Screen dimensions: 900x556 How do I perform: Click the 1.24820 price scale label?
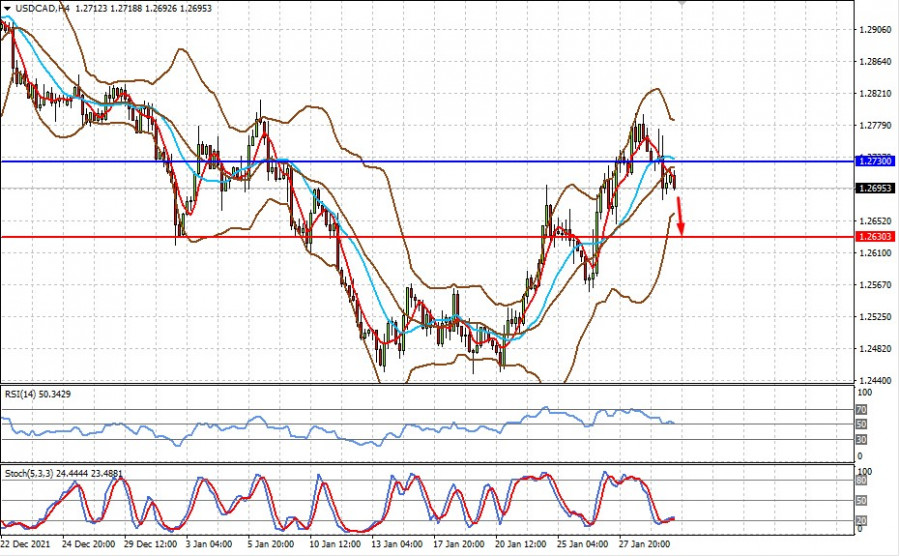coord(875,349)
